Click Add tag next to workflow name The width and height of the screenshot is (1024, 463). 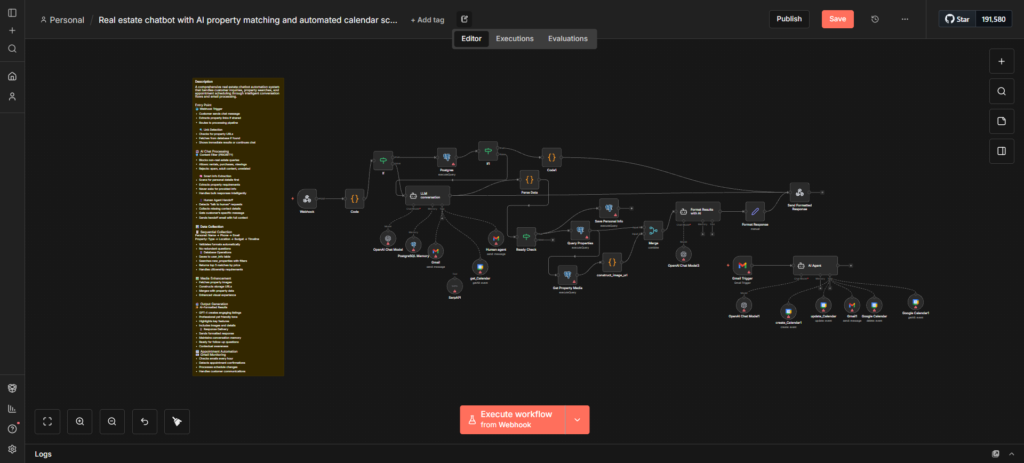tap(428, 20)
